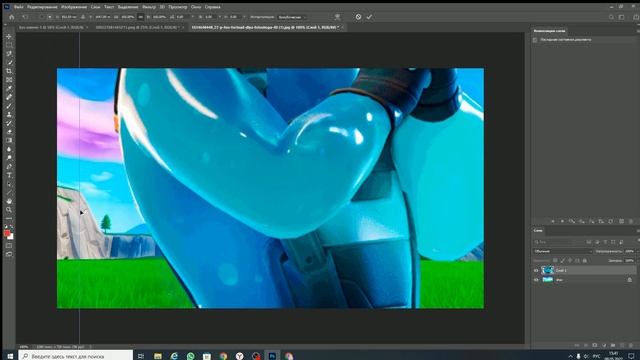Open the blend mode dropdown Обычные
The image size is (640, 360).
[562, 251]
